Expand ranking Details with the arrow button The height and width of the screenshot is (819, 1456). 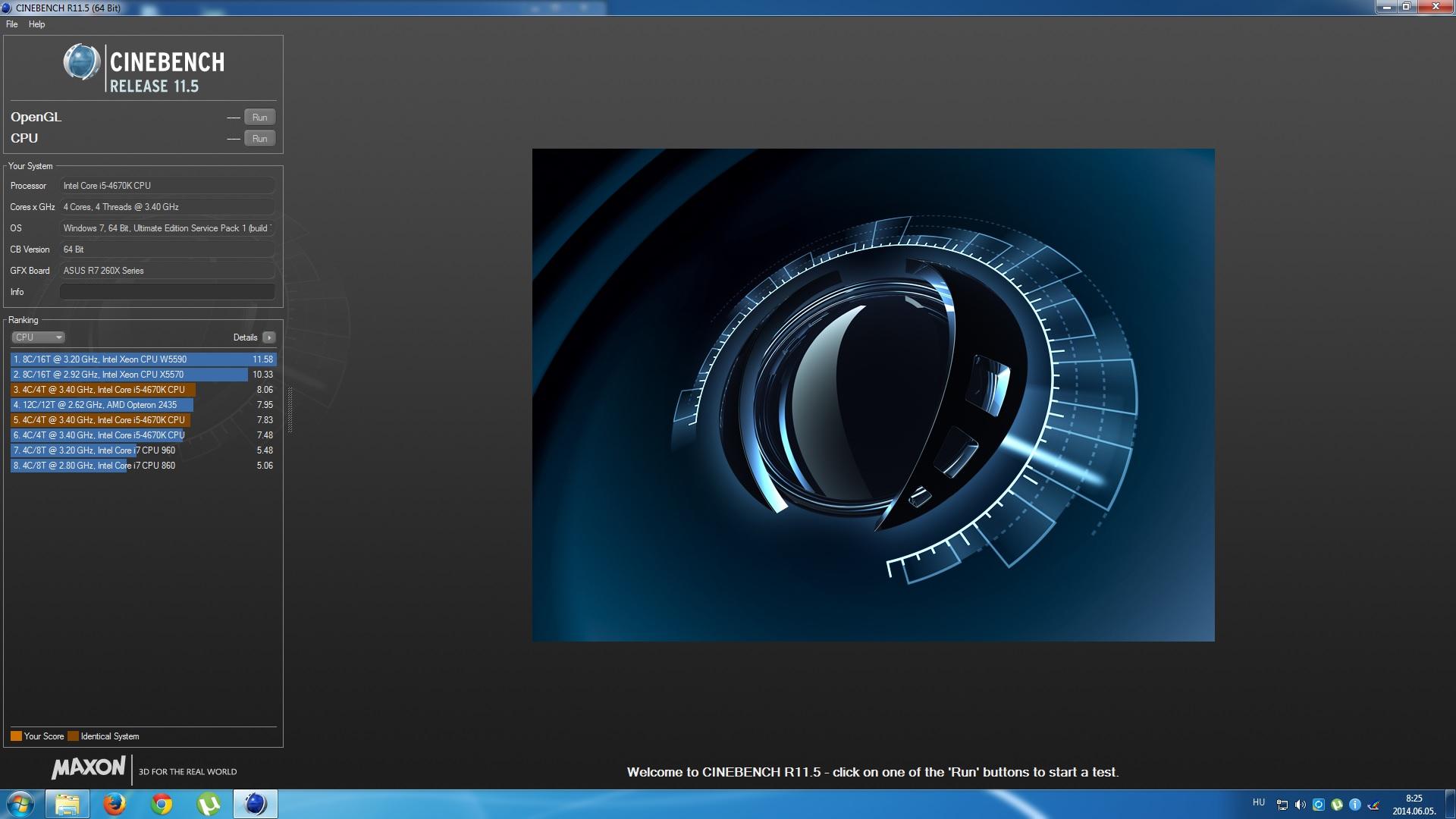269,337
